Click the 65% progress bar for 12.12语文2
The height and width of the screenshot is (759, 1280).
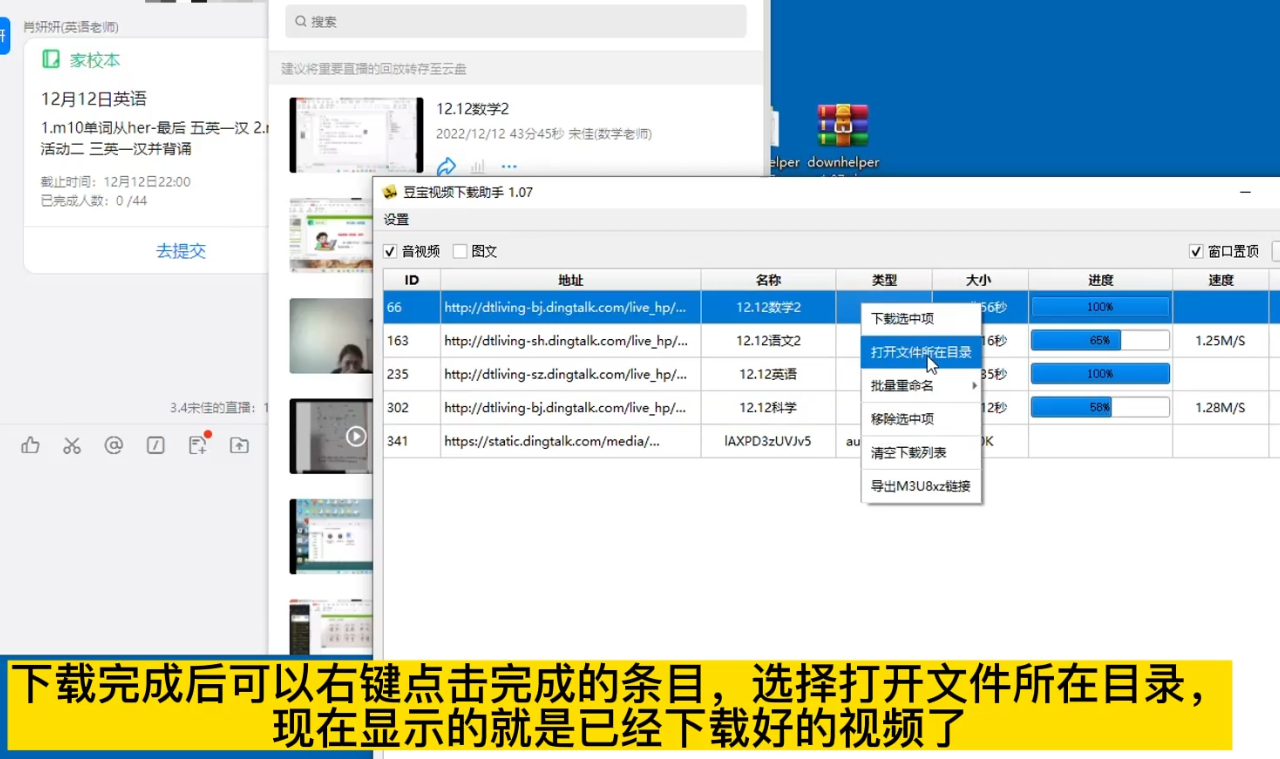[x=1100, y=340]
